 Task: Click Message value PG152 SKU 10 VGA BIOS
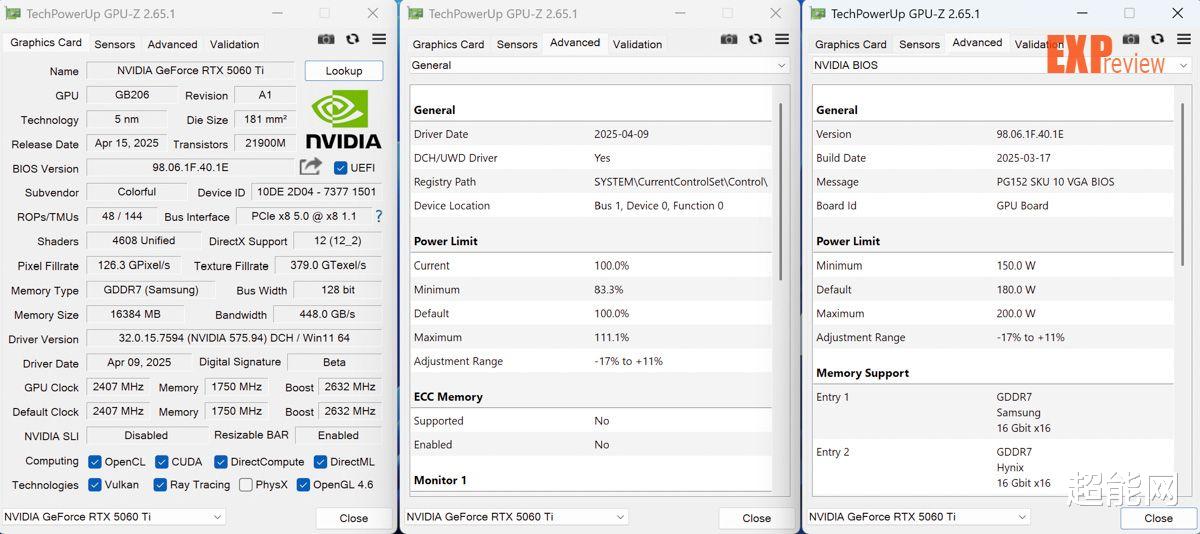point(1055,182)
